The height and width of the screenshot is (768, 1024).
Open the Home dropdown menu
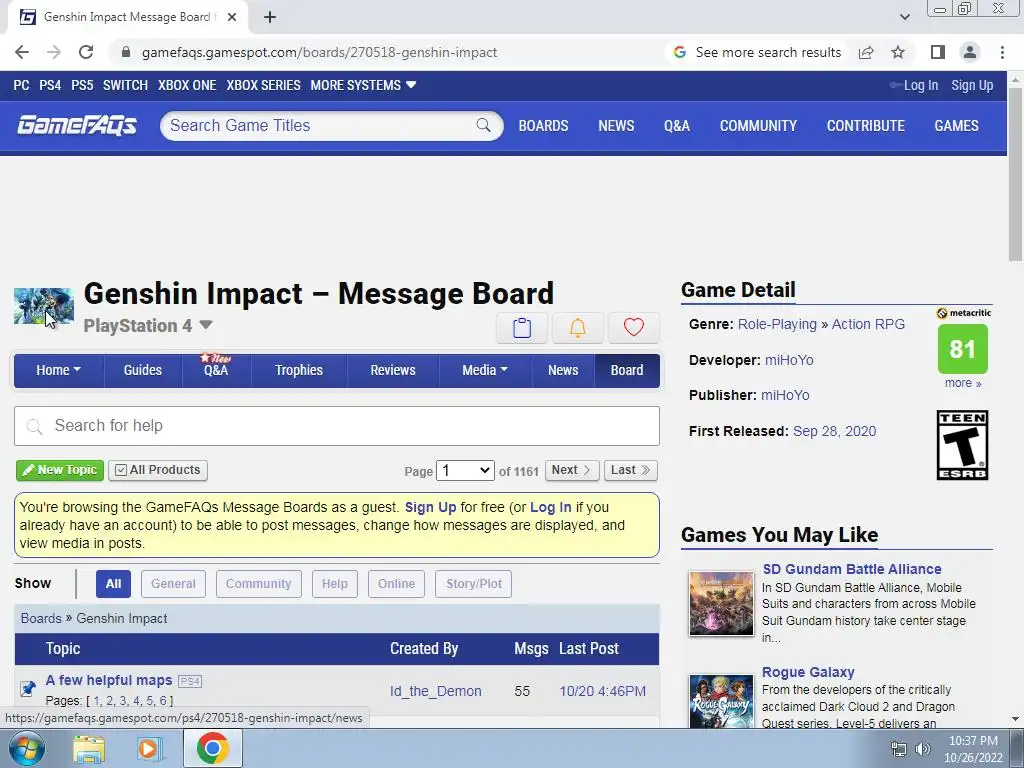coord(59,370)
